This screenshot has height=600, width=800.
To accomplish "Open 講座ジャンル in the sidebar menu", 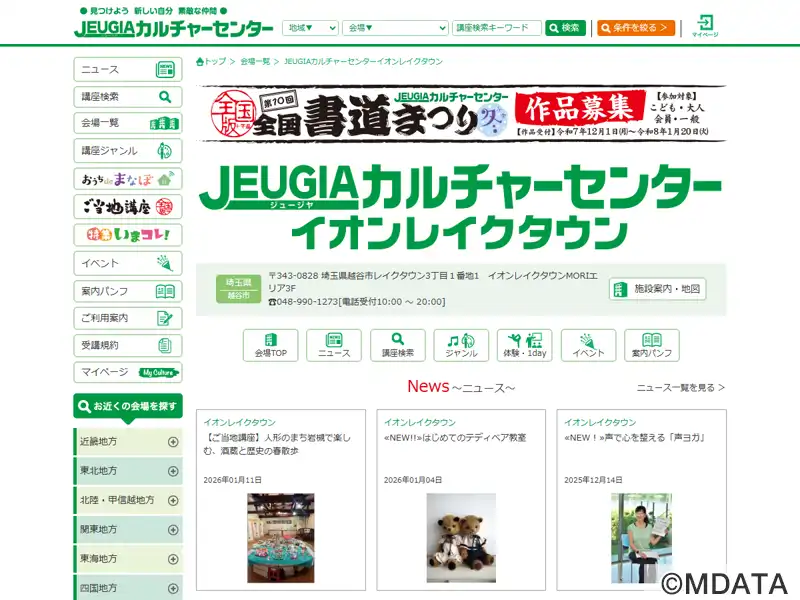I will pos(128,151).
